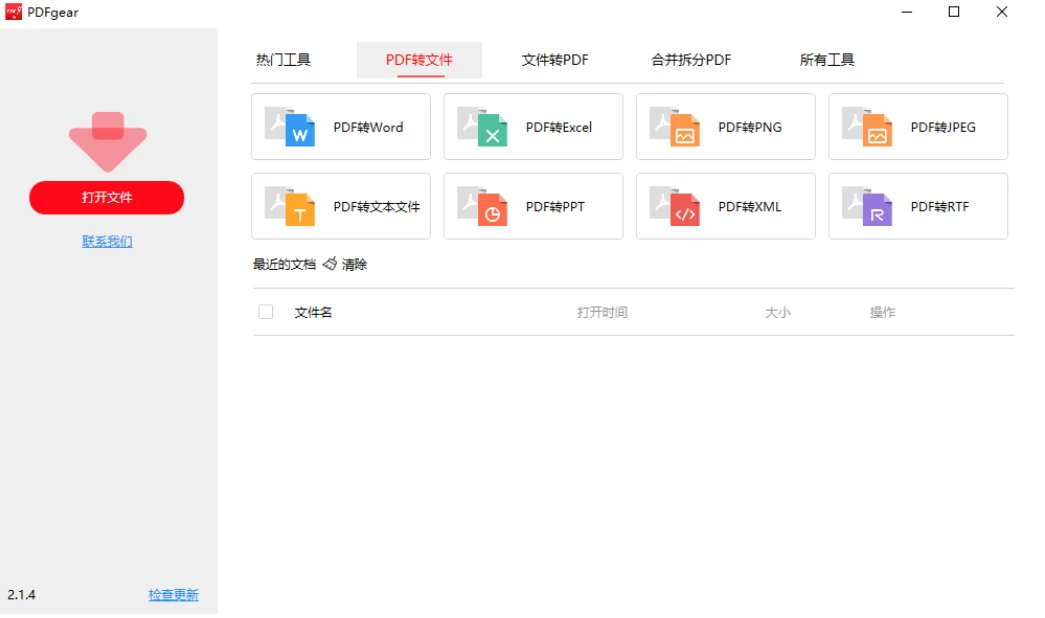Click the 检查更新 link

tap(173, 595)
